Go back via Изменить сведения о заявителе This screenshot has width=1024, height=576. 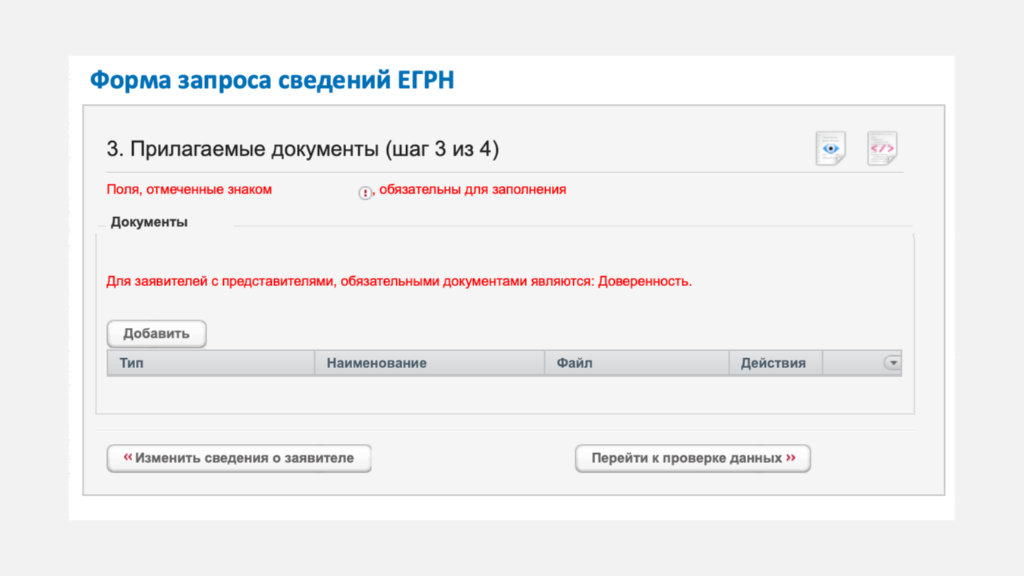[x=239, y=458]
